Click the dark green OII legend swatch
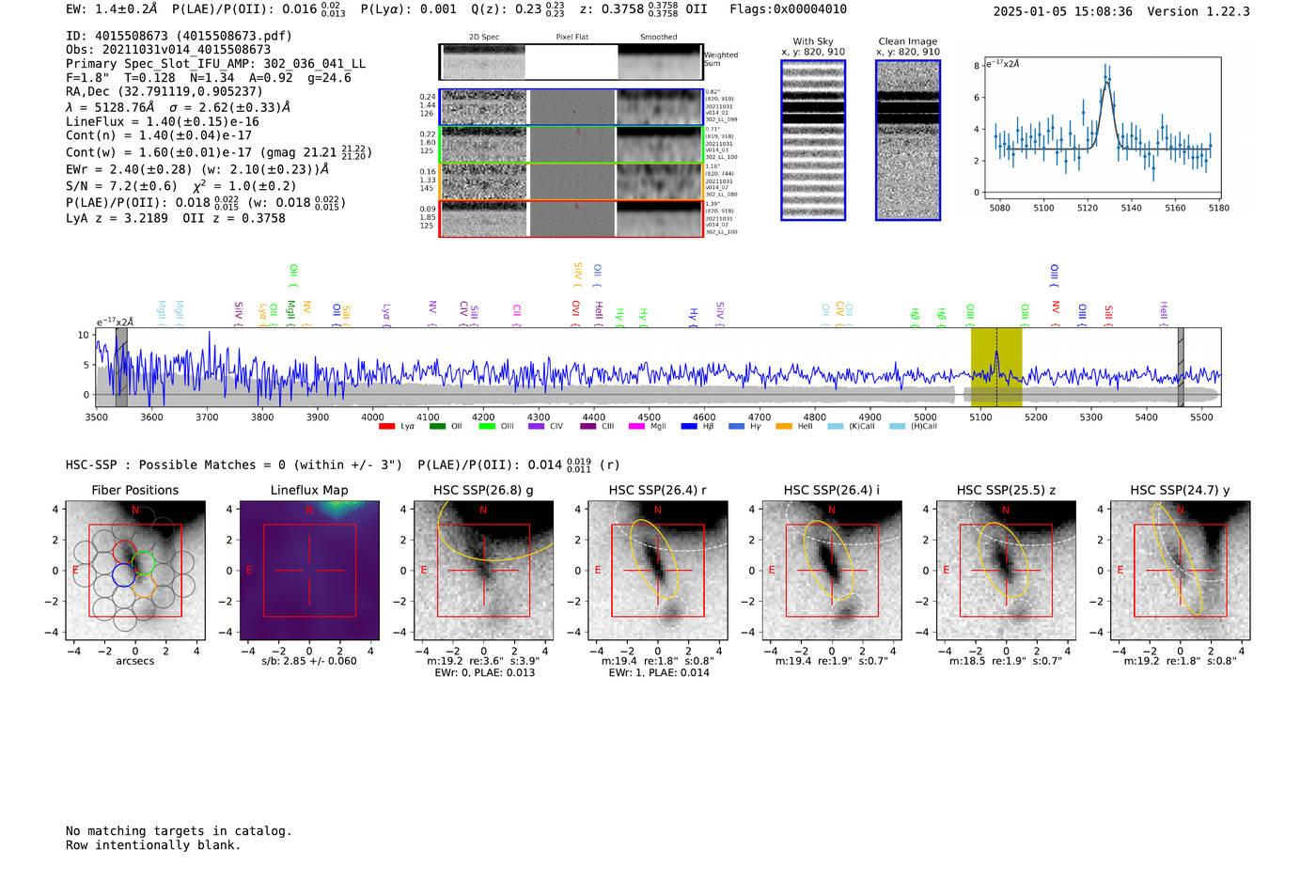This screenshot has height=896, width=1316. pos(437,427)
